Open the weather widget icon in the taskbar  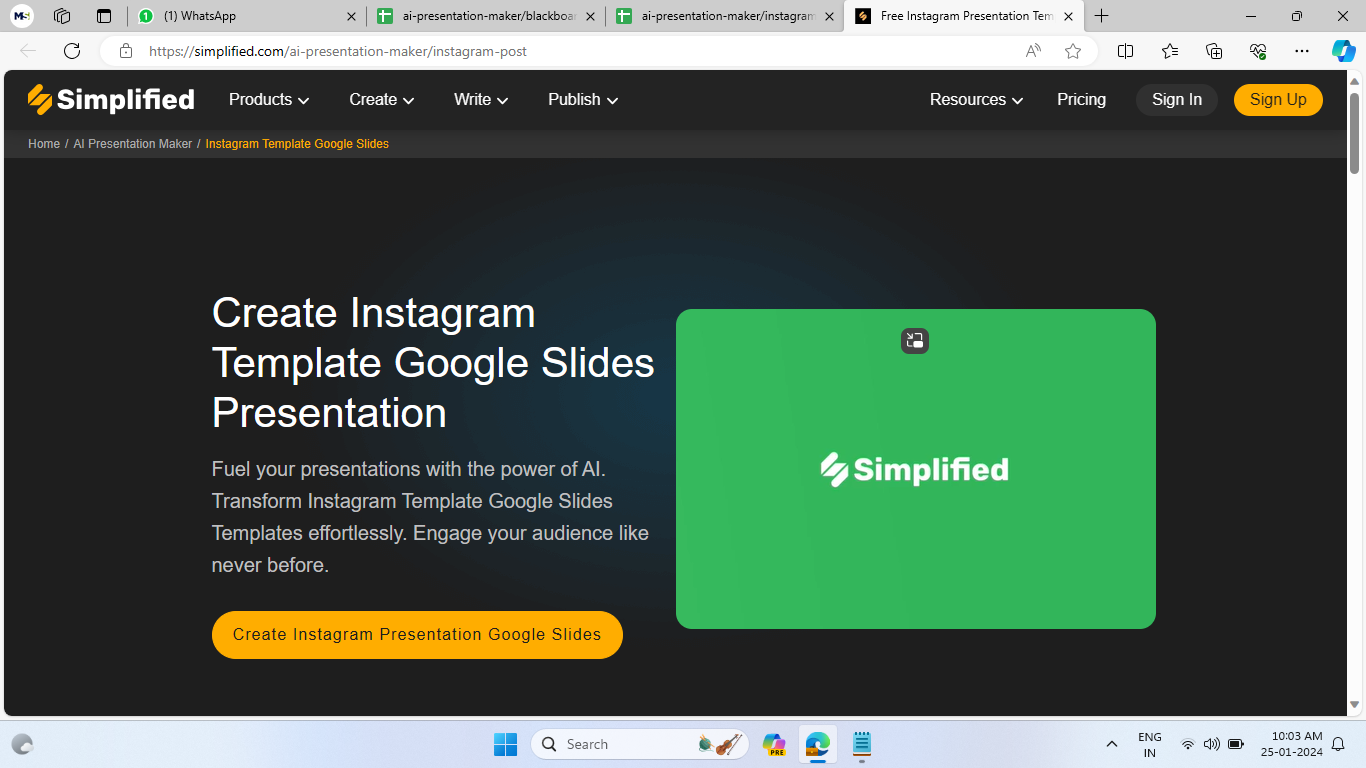(22, 744)
